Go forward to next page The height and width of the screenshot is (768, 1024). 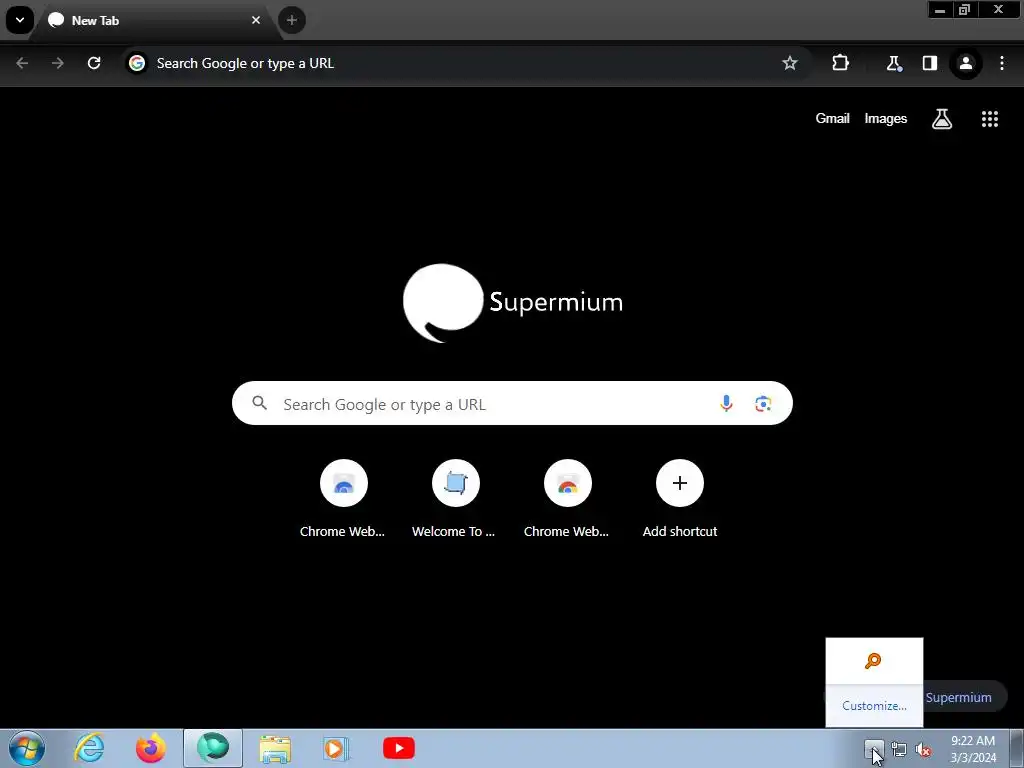(x=58, y=63)
